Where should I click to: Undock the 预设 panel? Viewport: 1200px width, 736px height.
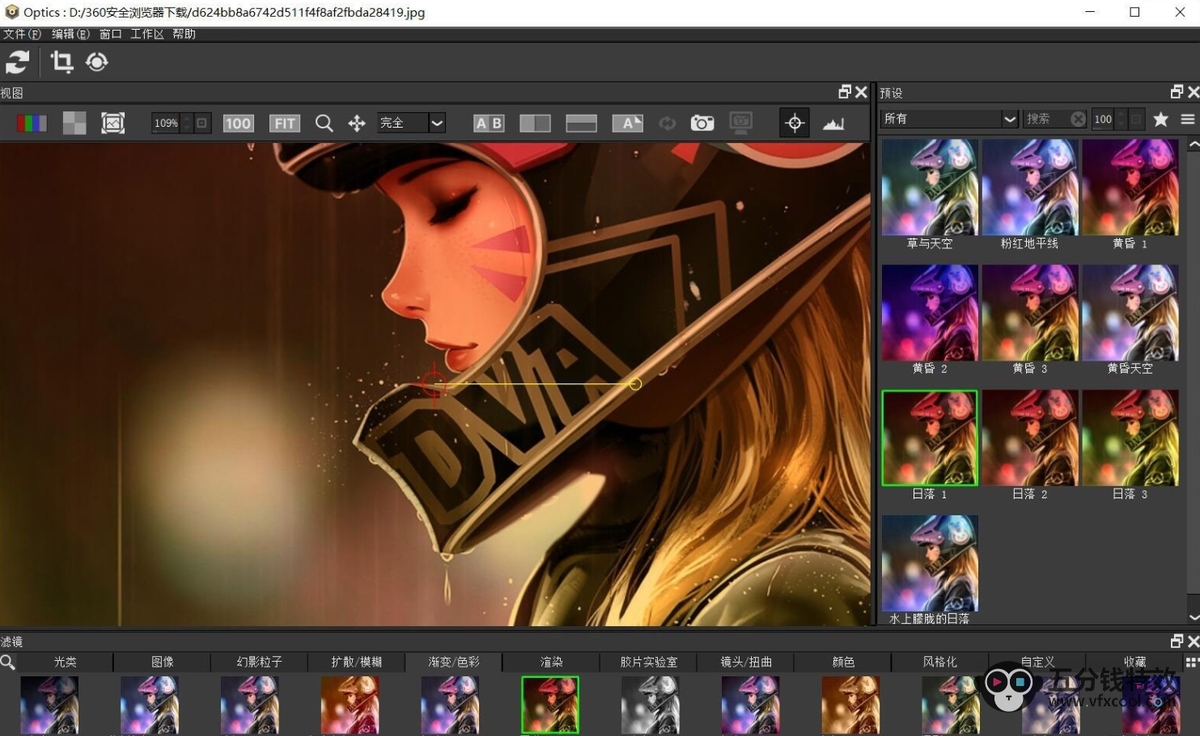(1177, 92)
